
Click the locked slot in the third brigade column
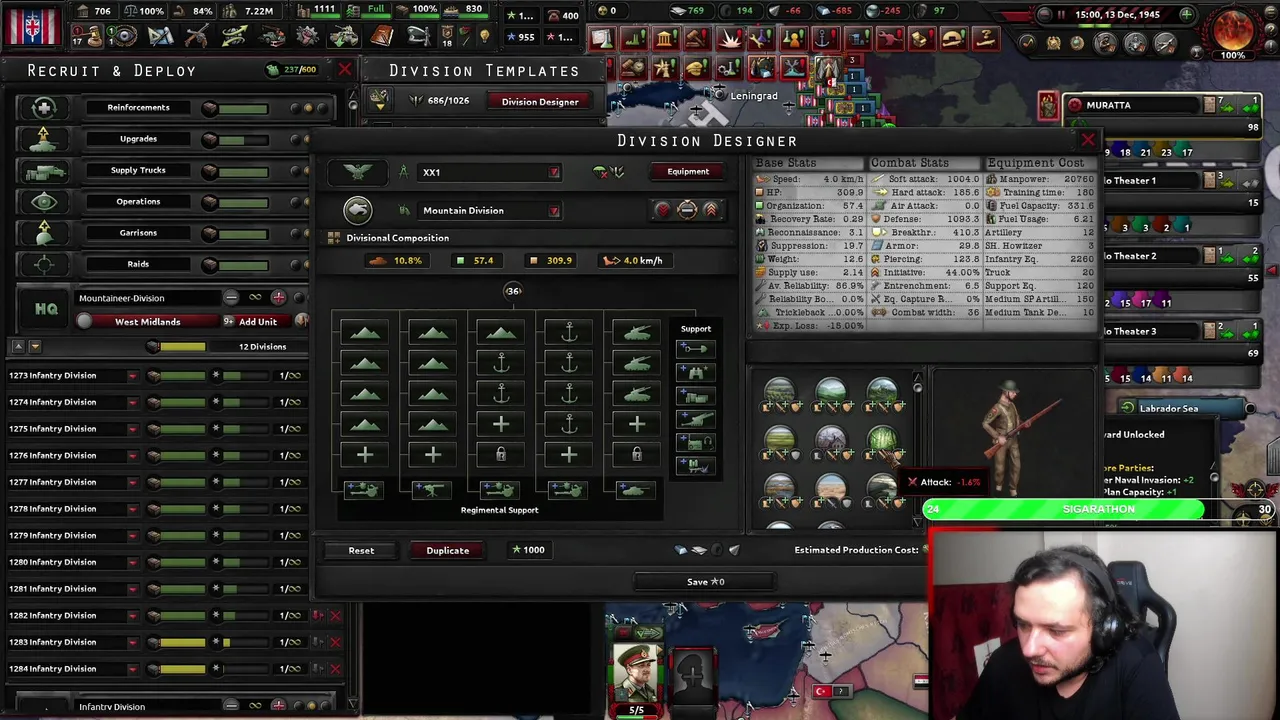tap(501, 455)
